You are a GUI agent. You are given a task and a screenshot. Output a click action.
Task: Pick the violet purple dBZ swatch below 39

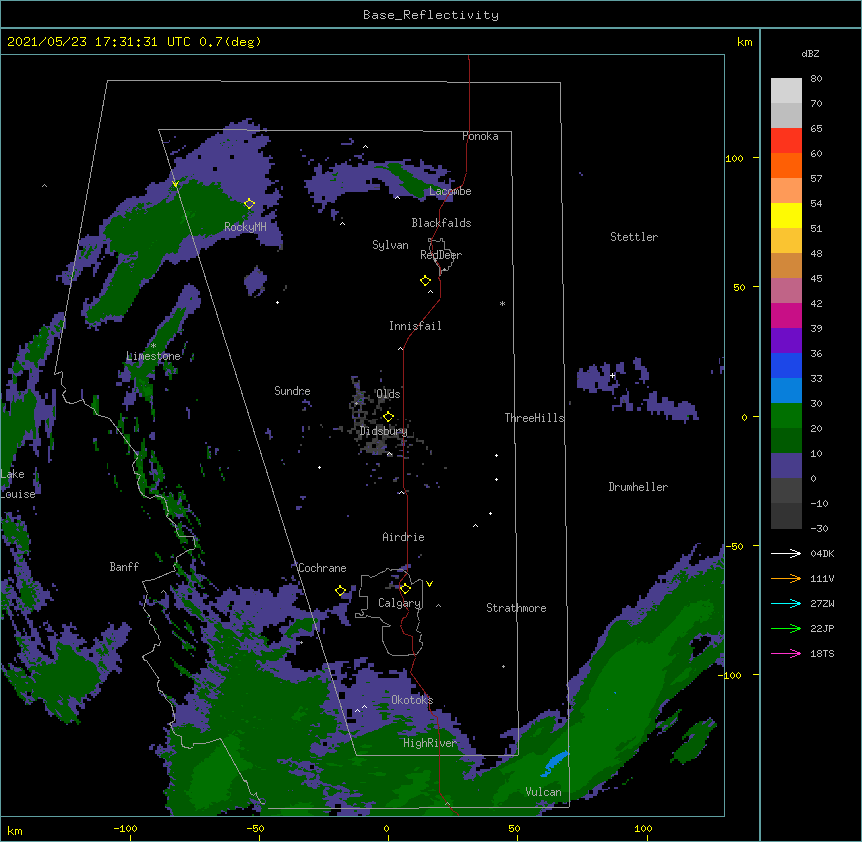click(786, 340)
